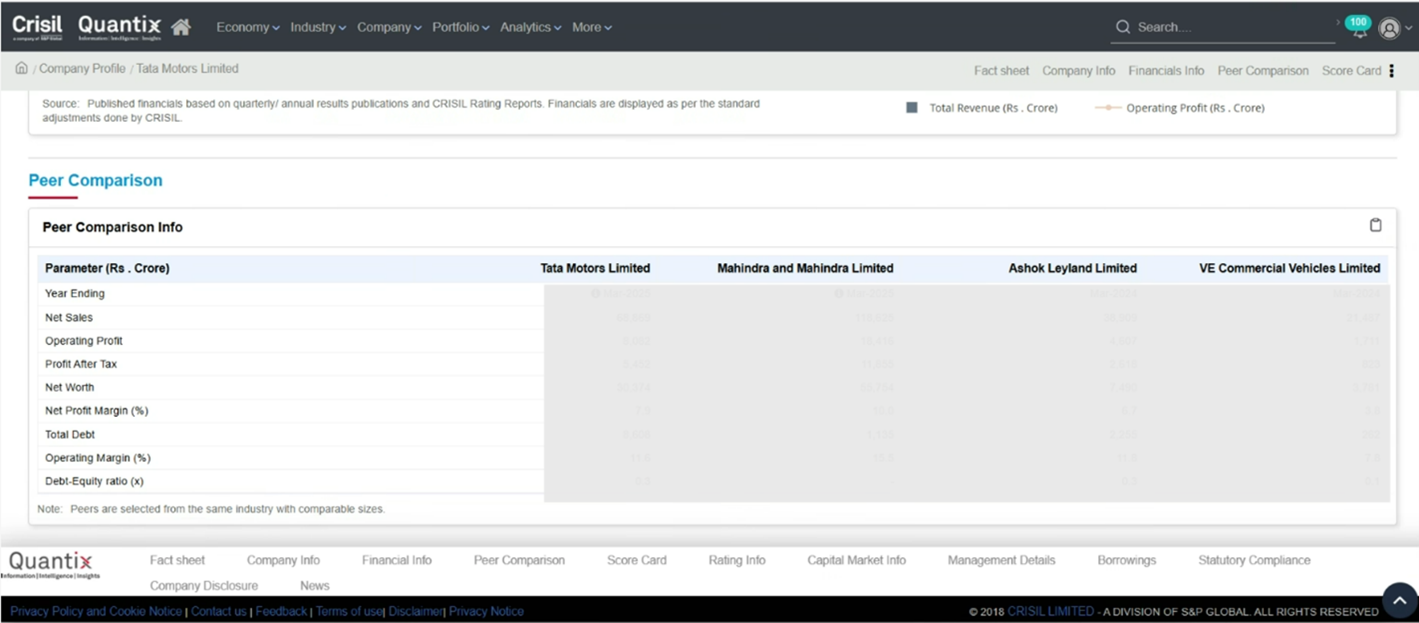This screenshot has height=623, width=1419.
Task: Open Rating Info in the footer navigation
Action: (736, 560)
